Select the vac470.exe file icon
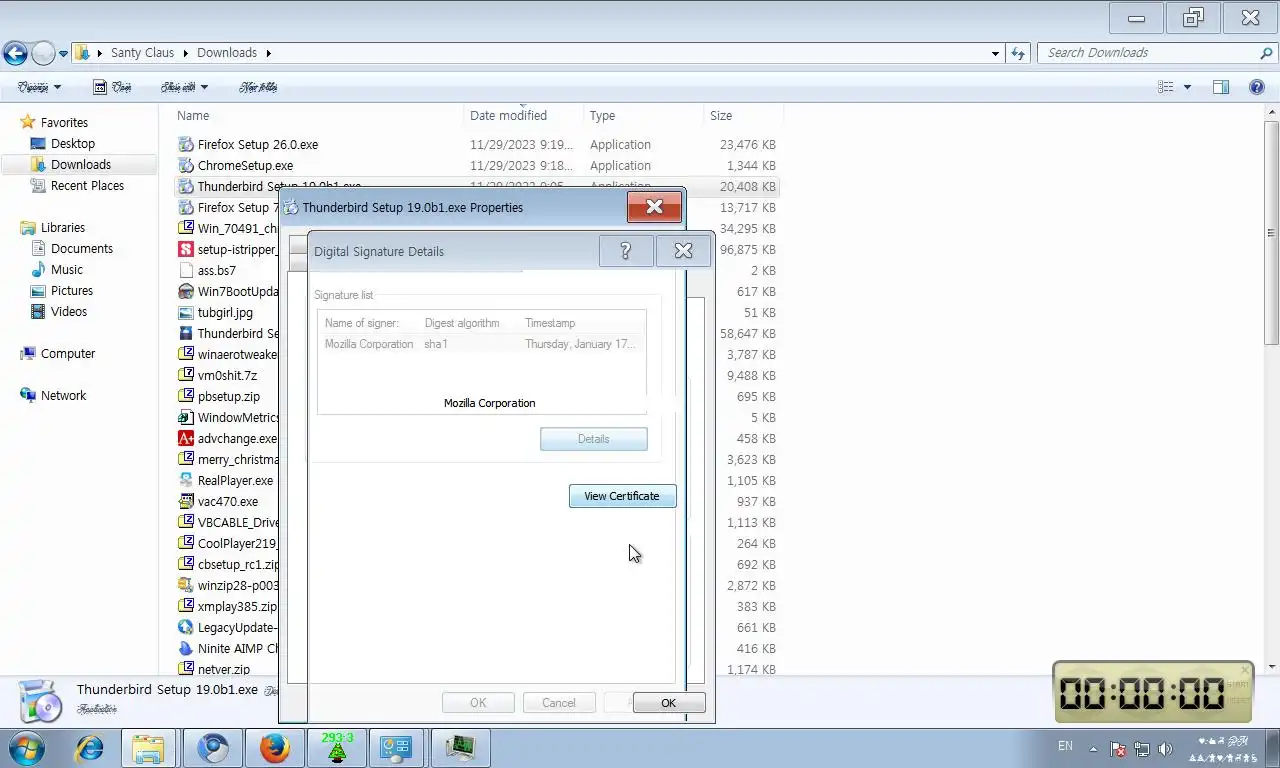1280x768 pixels. pyautogui.click(x=186, y=501)
